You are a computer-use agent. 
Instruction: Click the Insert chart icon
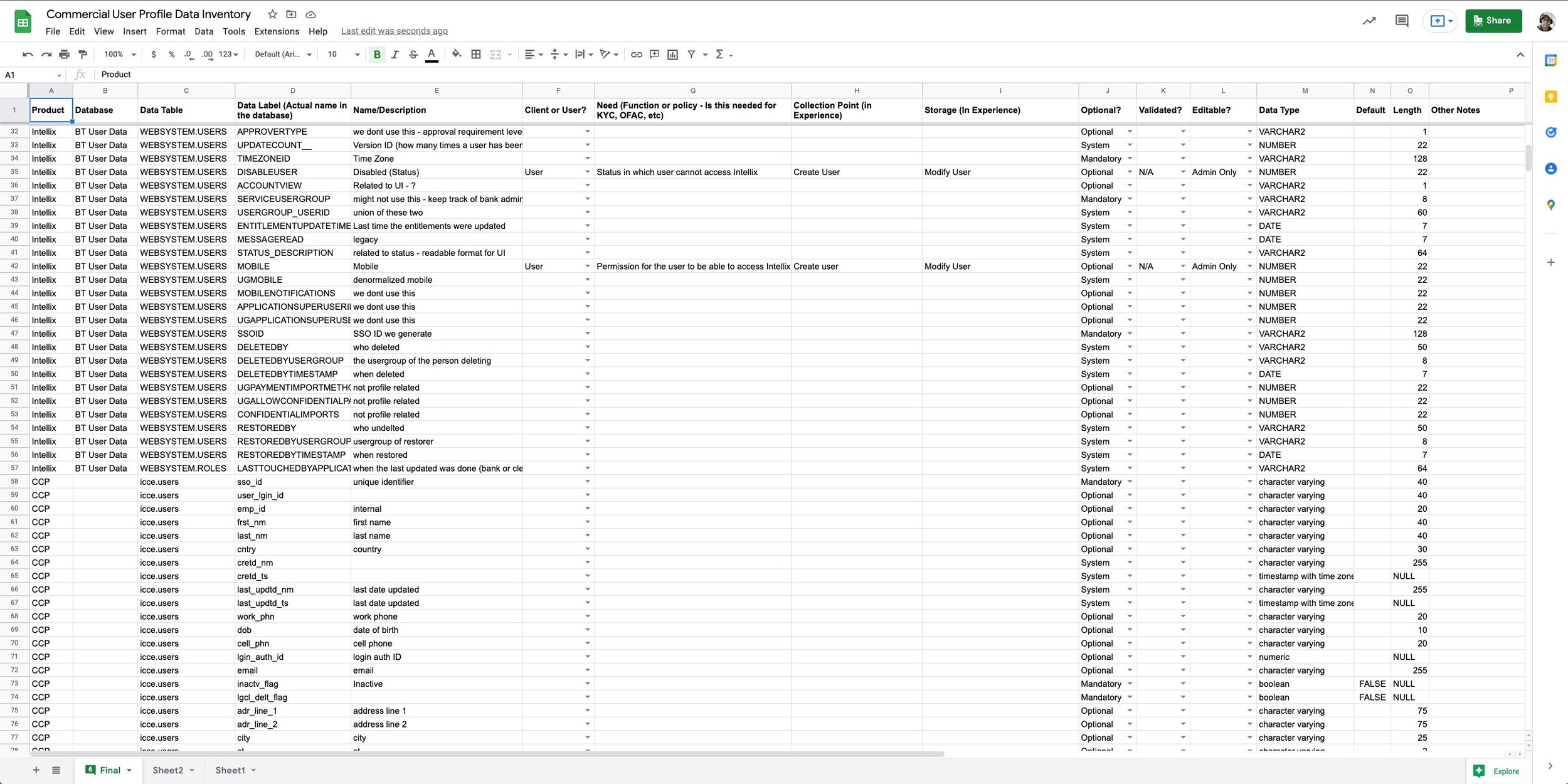coord(672,55)
